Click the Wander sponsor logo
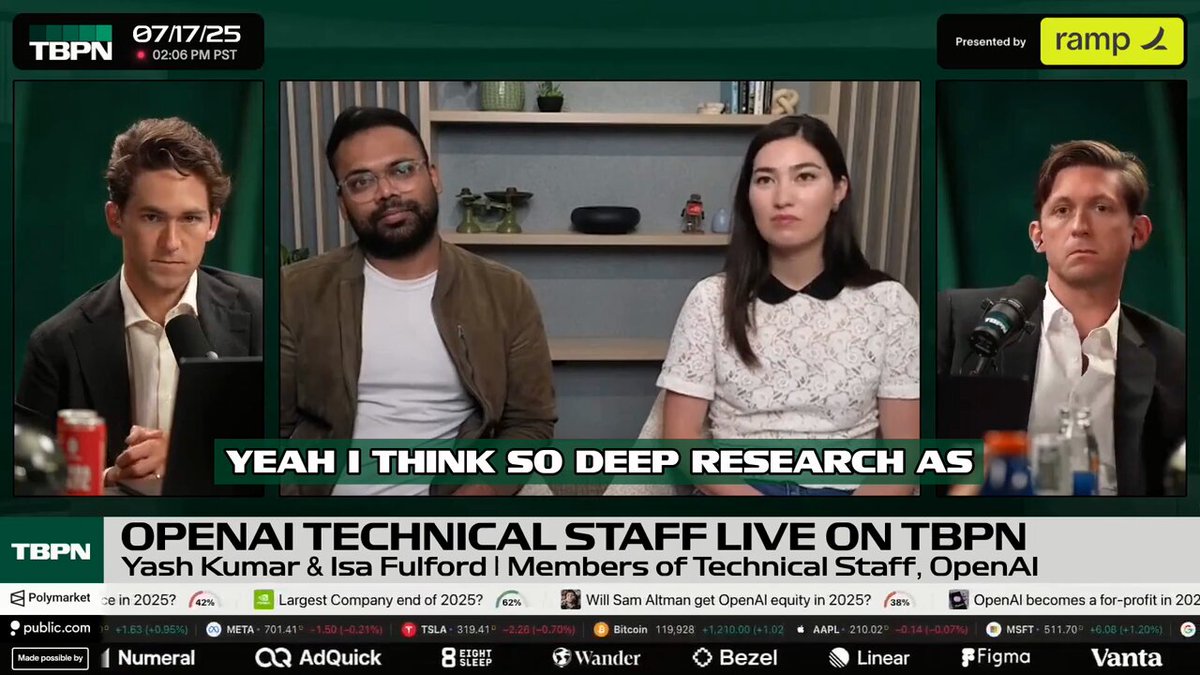The width and height of the screenshot is (1200, 675). pos(596,658)
